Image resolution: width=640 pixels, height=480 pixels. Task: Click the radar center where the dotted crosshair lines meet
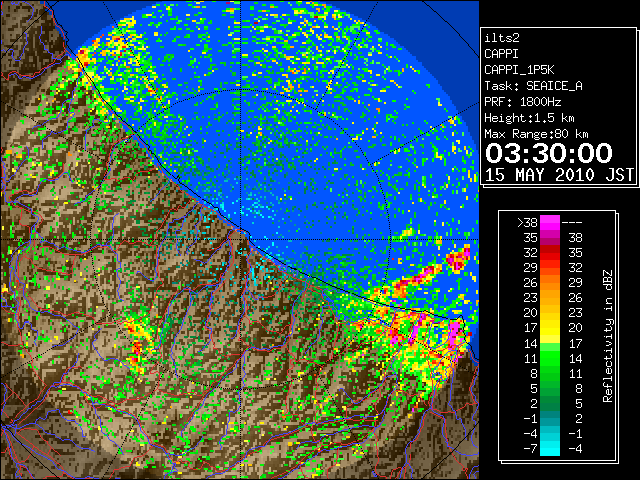pyautogui.click(x=241, y=240)
